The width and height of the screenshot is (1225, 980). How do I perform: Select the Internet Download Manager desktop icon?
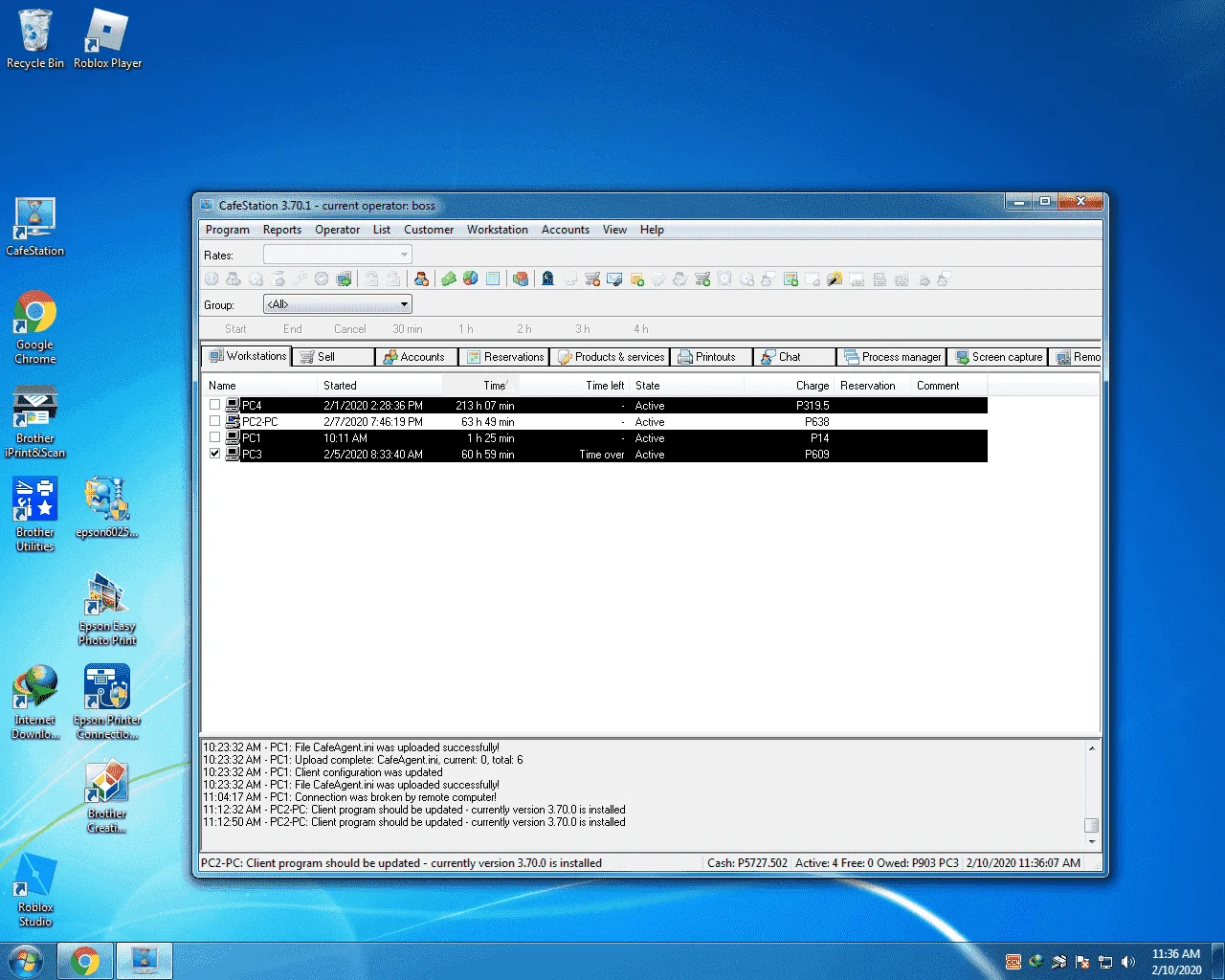click(x=35, y=702)
